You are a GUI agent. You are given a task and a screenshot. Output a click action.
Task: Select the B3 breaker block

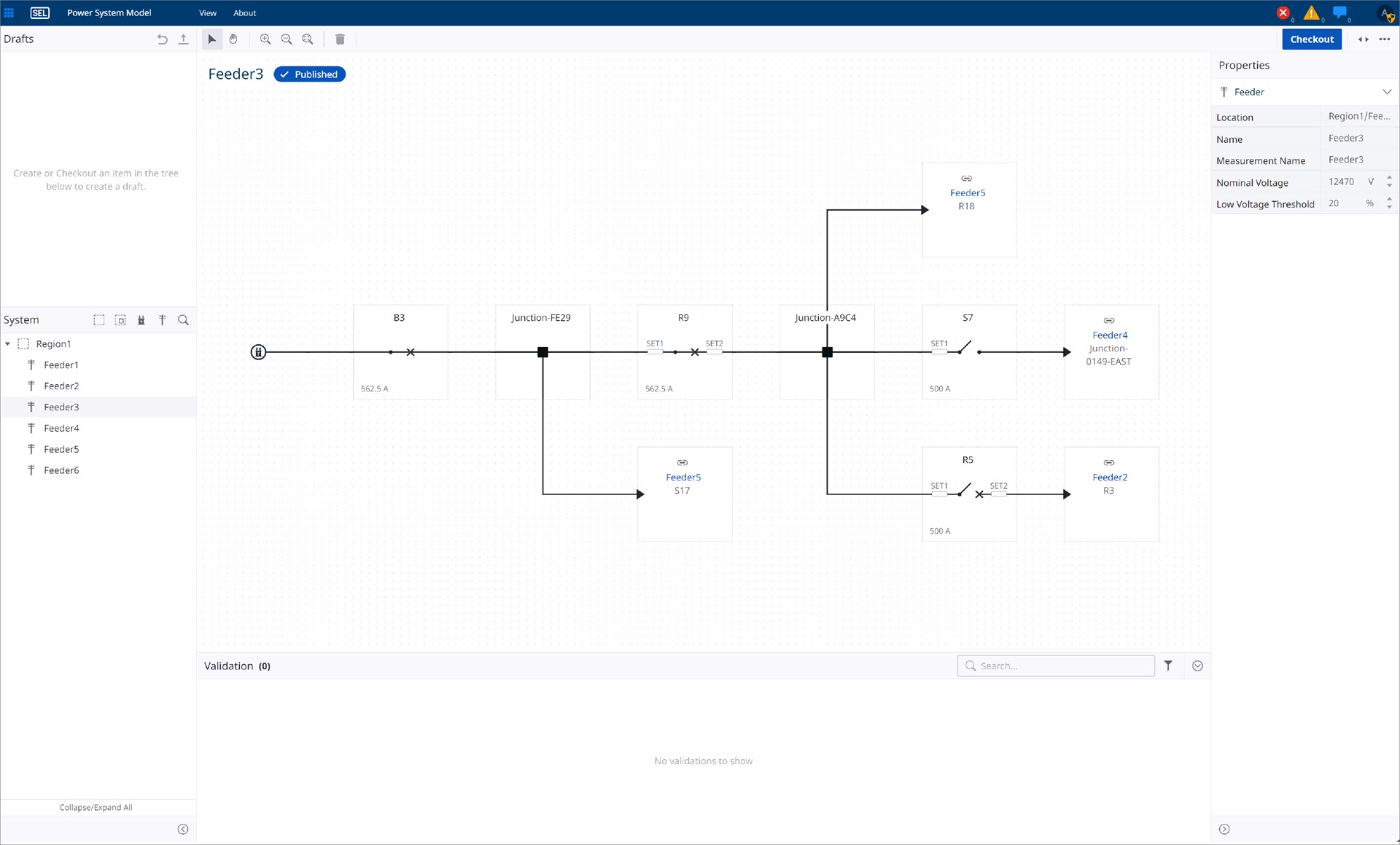[x=400, y=353]
